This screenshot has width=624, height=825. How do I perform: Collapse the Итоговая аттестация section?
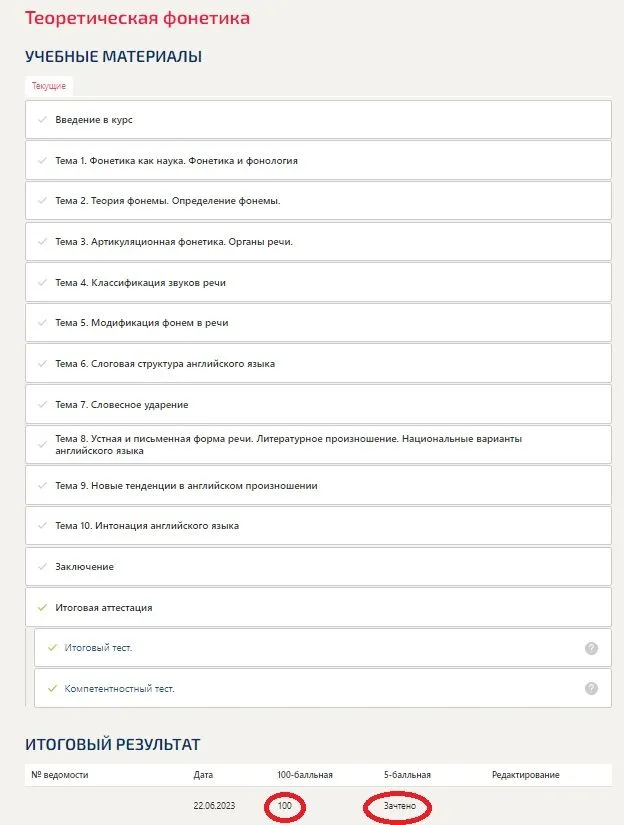tap(103, 607)
